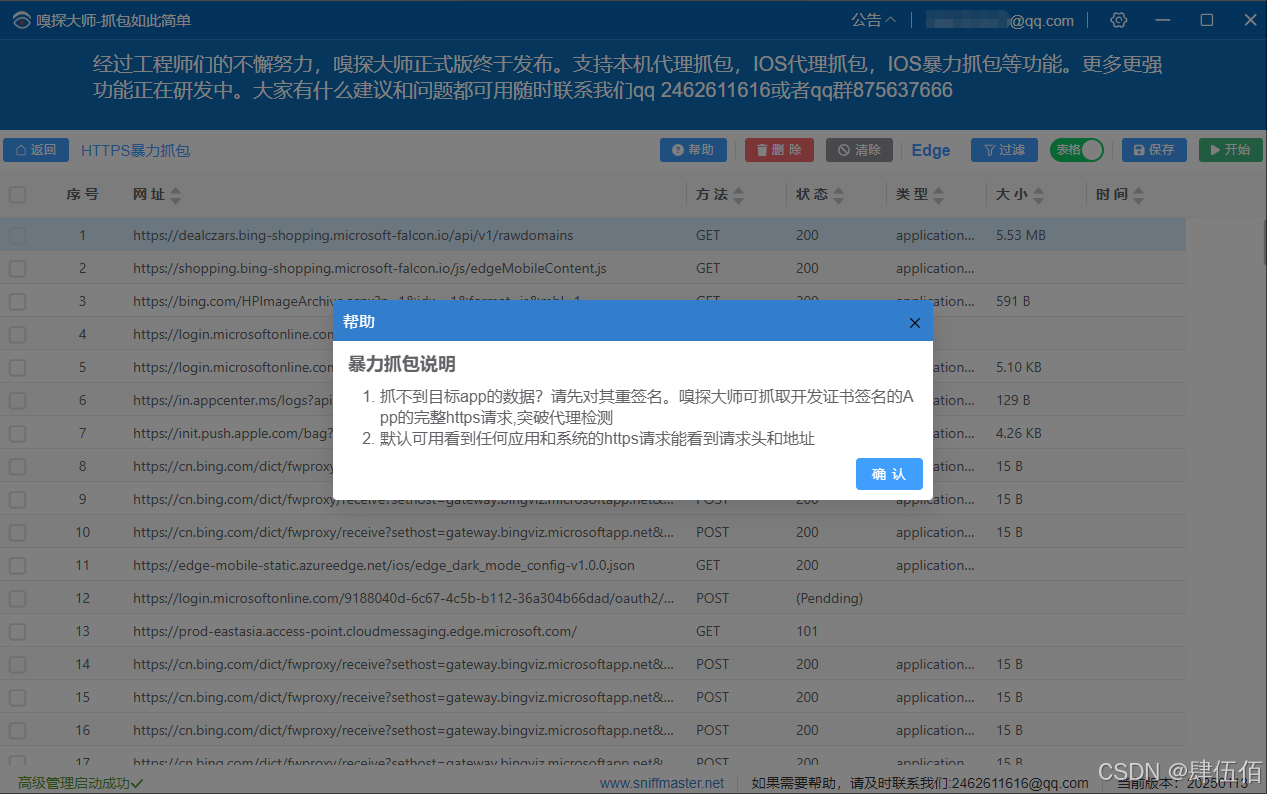Image resolution: width=1267 pixels, height=794 pixels.
Task: Click the gray 清除 clear button
Action: coord(859,150)
